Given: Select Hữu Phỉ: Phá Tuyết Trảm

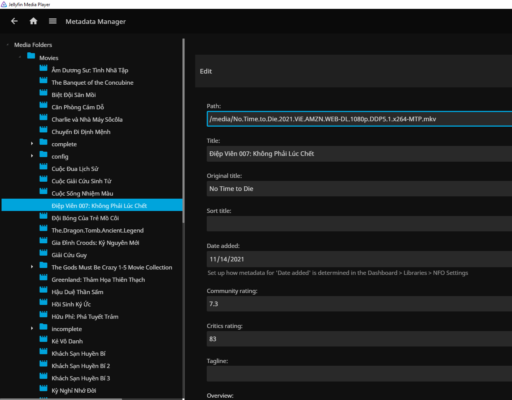Looking at the screenshot, I should (x=85, y=317).
